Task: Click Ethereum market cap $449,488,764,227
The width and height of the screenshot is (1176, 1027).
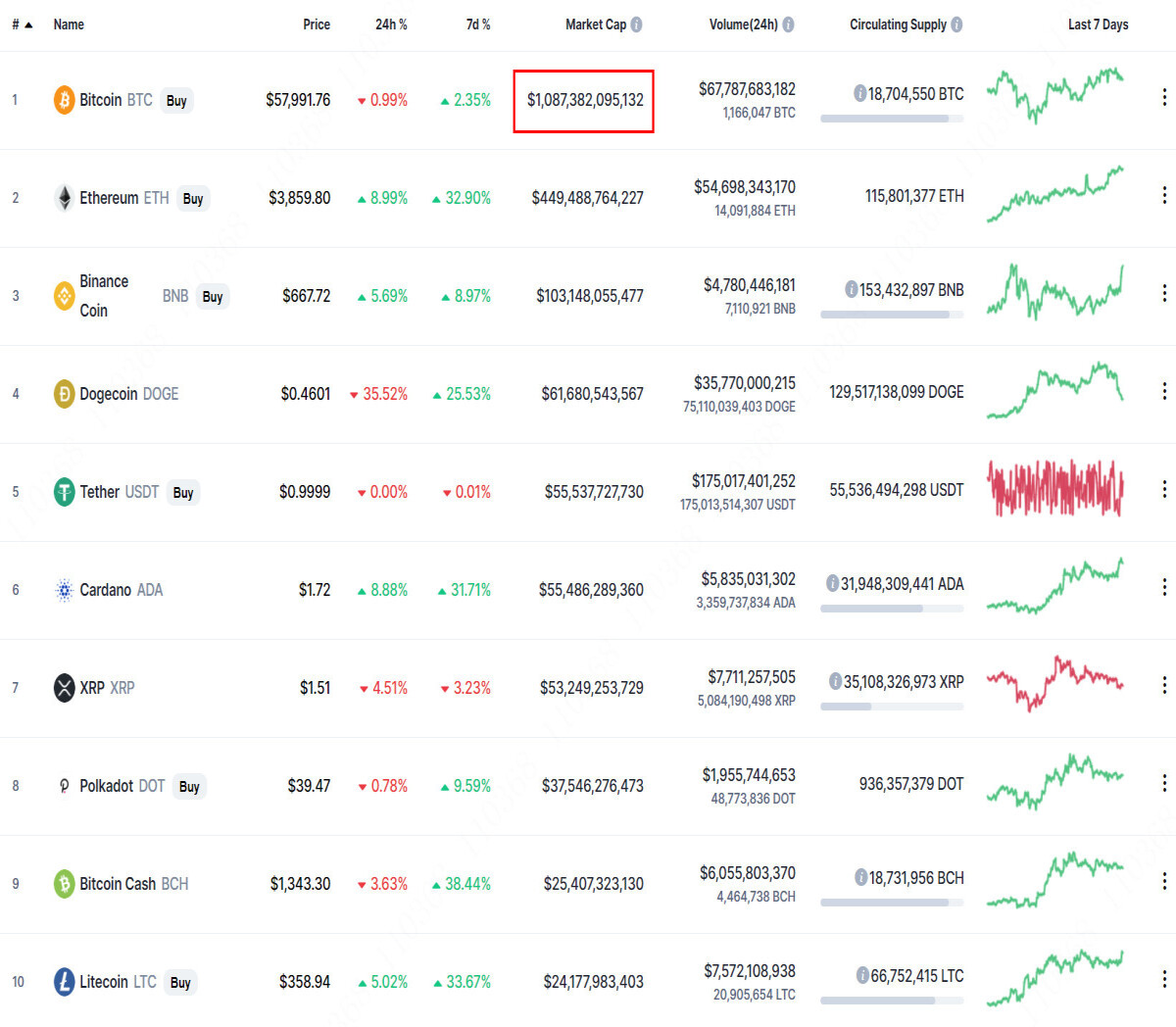Action: tap(587, 198)
